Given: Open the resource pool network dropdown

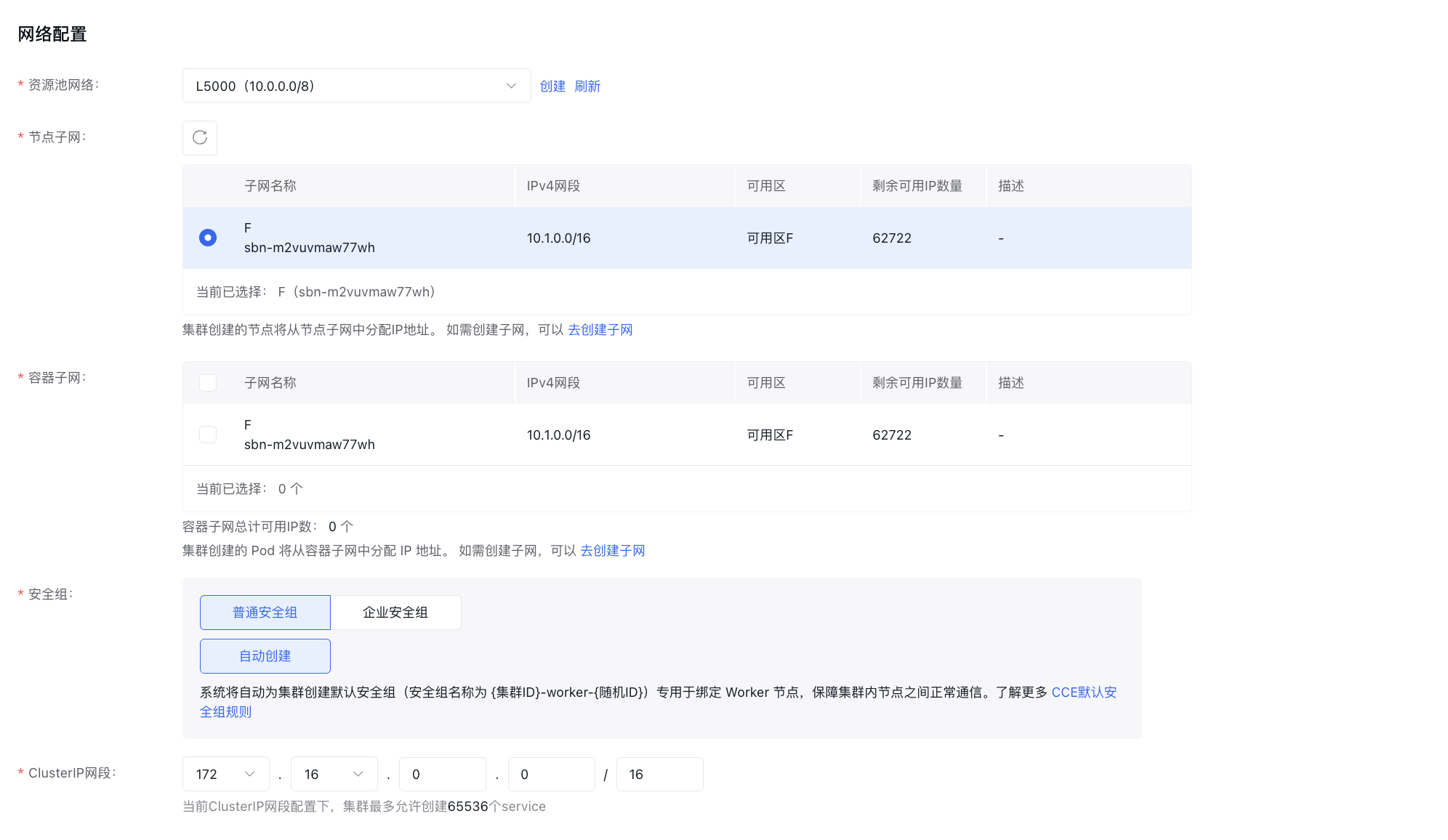Looking at the screenshot, I should click(356, 86).
